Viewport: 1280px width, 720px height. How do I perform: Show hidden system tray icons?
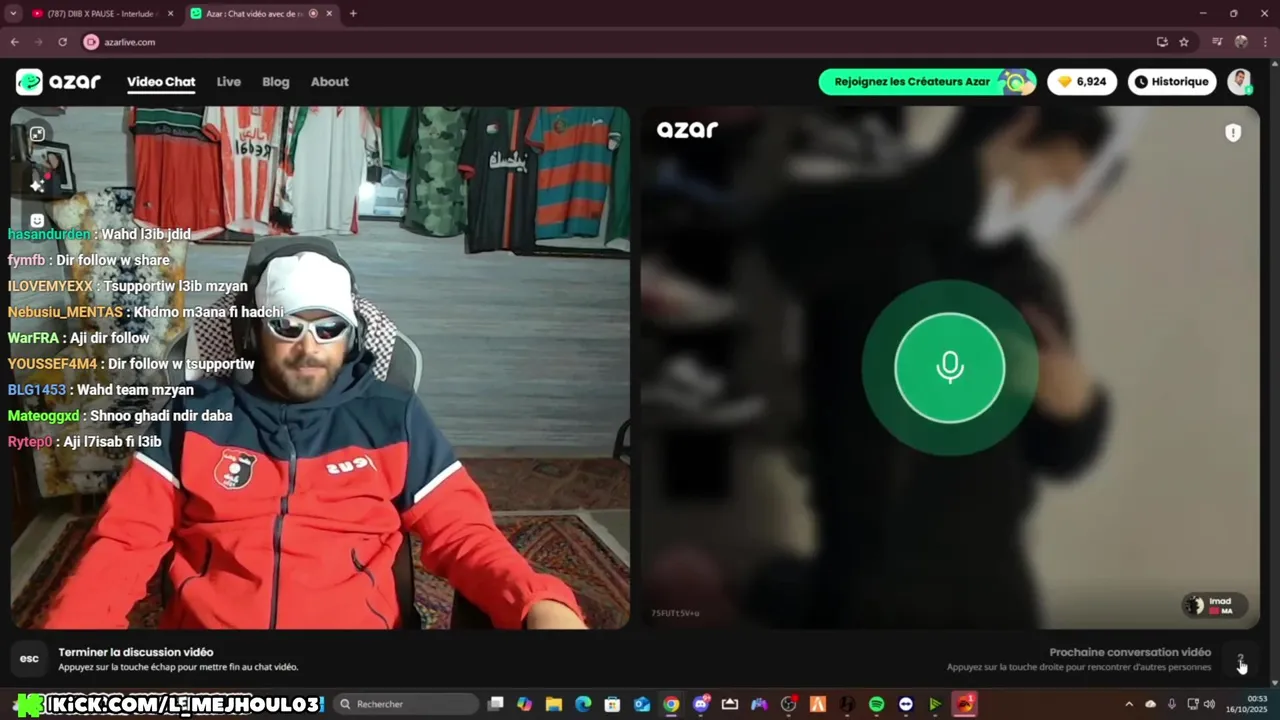[x=1129, y=704]
